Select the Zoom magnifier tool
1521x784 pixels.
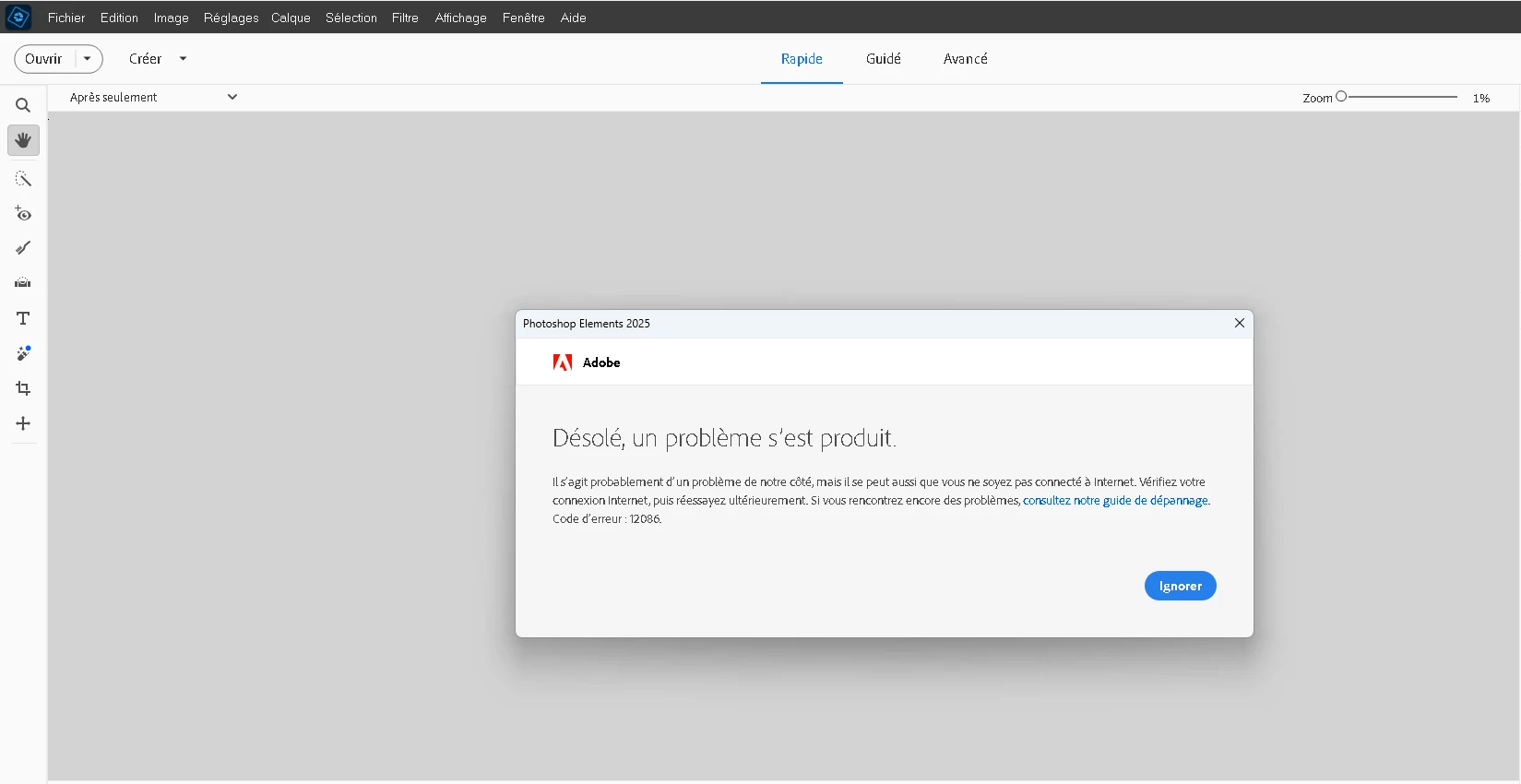23,105
